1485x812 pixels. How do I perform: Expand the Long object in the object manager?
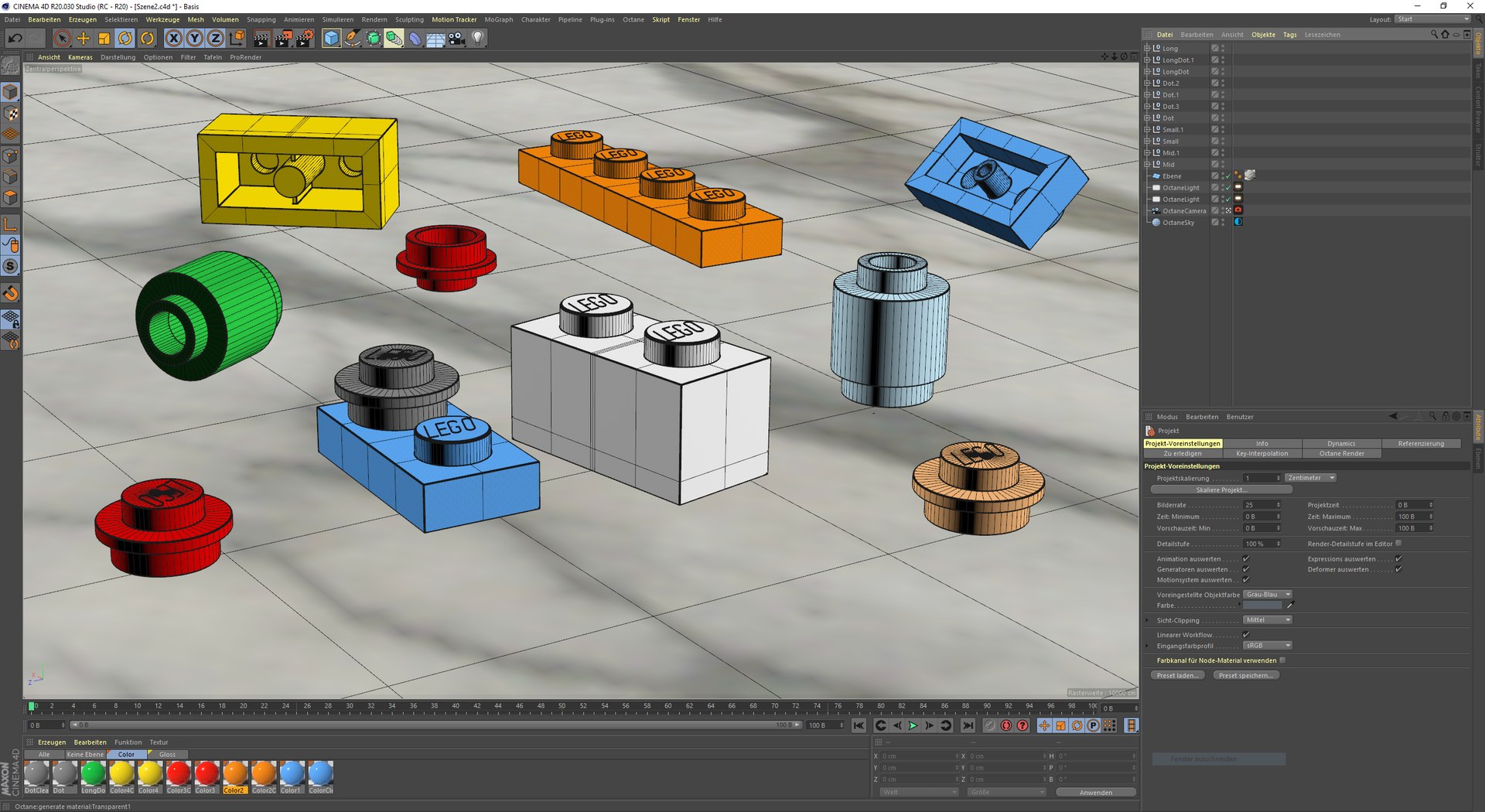(1147, 48)
